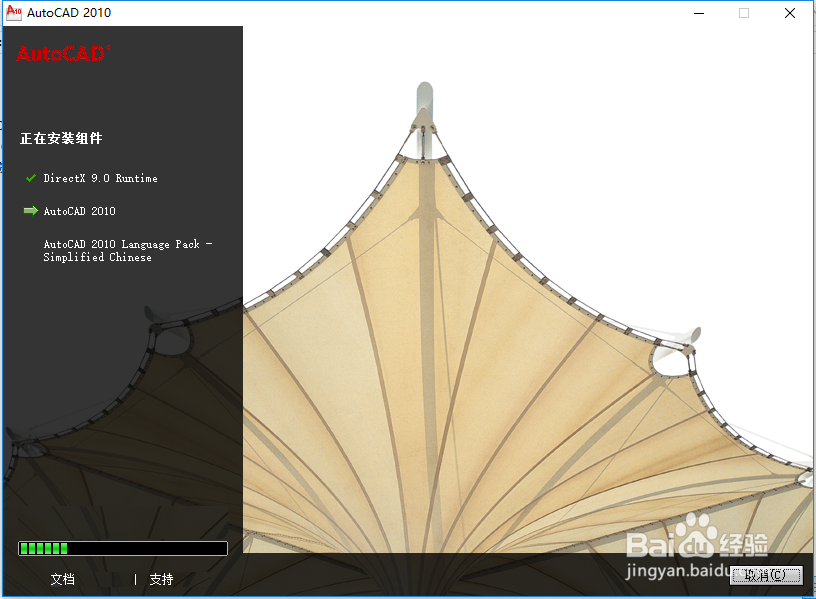
Task: Open the 支持 support link
Action: pyautogui.click(x=160, y=579)
